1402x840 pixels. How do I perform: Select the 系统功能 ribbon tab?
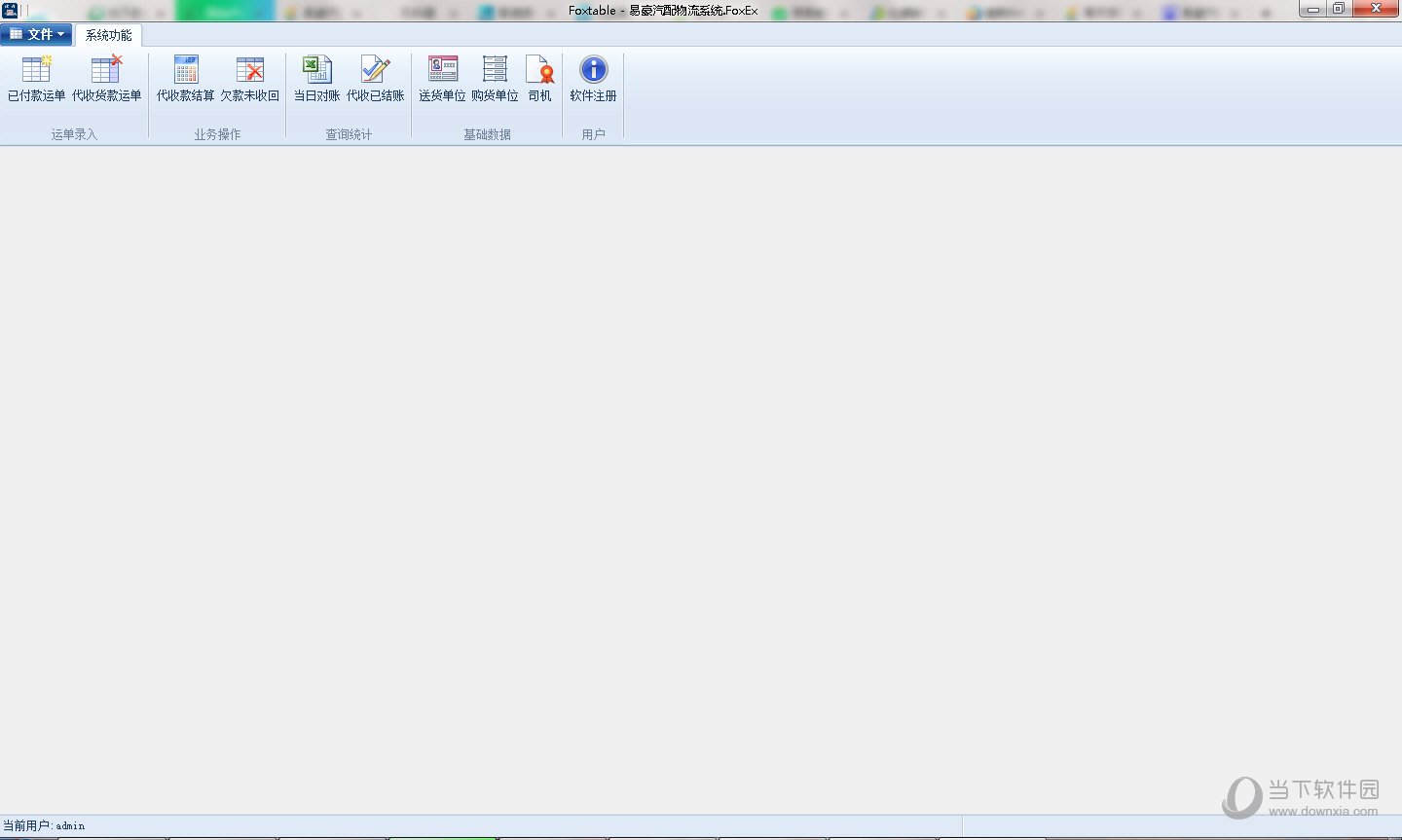pyautogui.click(x=108, y=35)
